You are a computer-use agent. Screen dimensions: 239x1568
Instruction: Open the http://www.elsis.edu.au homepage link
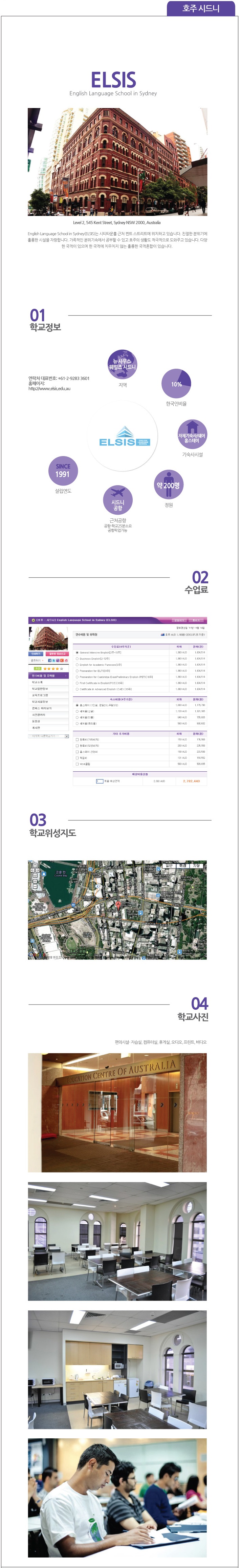point(49,388)
